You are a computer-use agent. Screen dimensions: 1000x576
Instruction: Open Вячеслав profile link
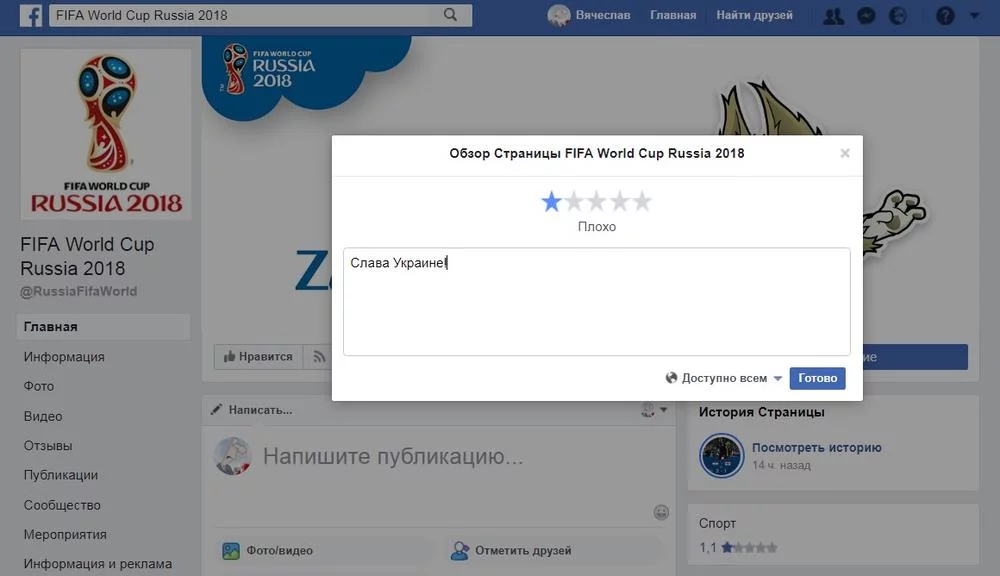click(603, 15)
